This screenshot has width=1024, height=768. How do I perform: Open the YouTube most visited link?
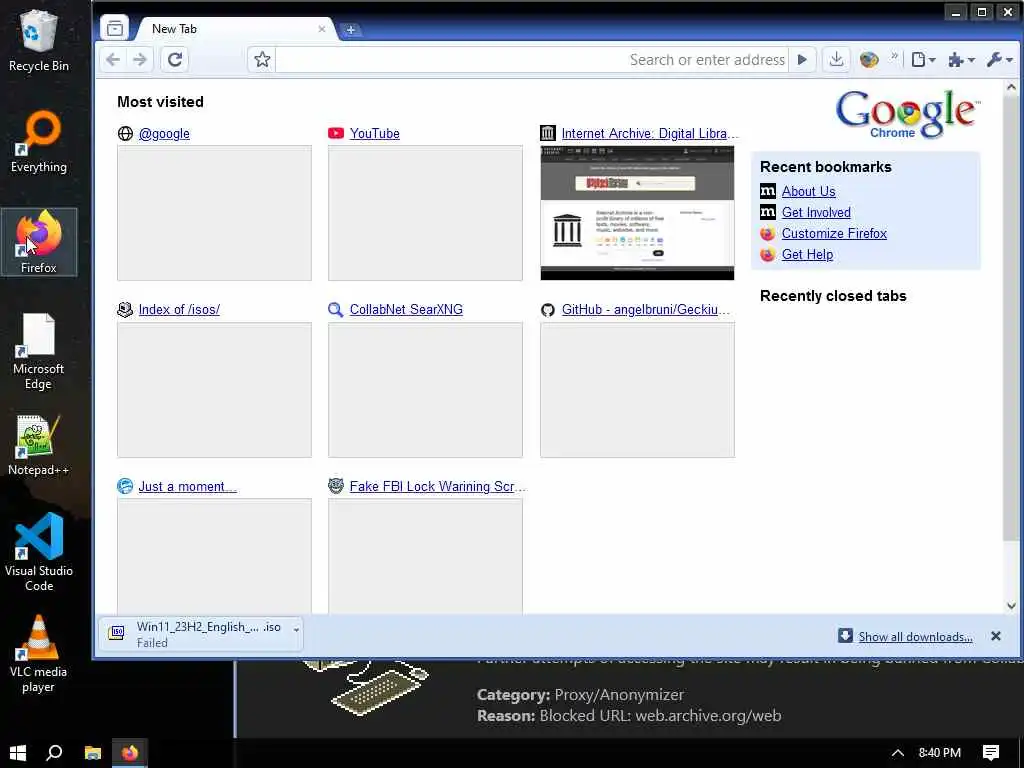click(374, 133)
